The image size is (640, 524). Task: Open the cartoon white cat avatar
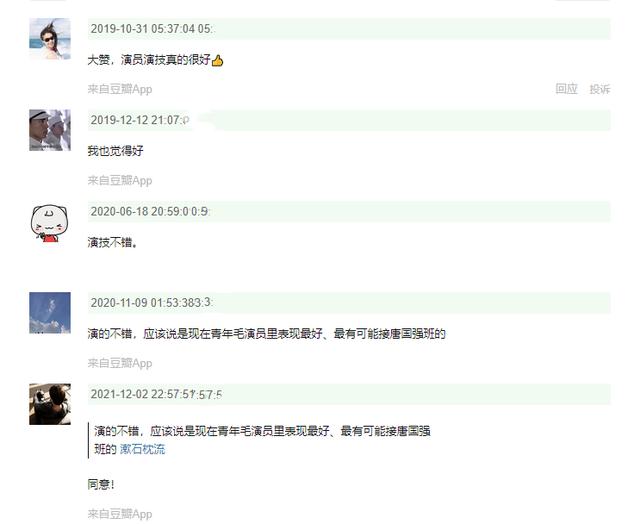50,223
